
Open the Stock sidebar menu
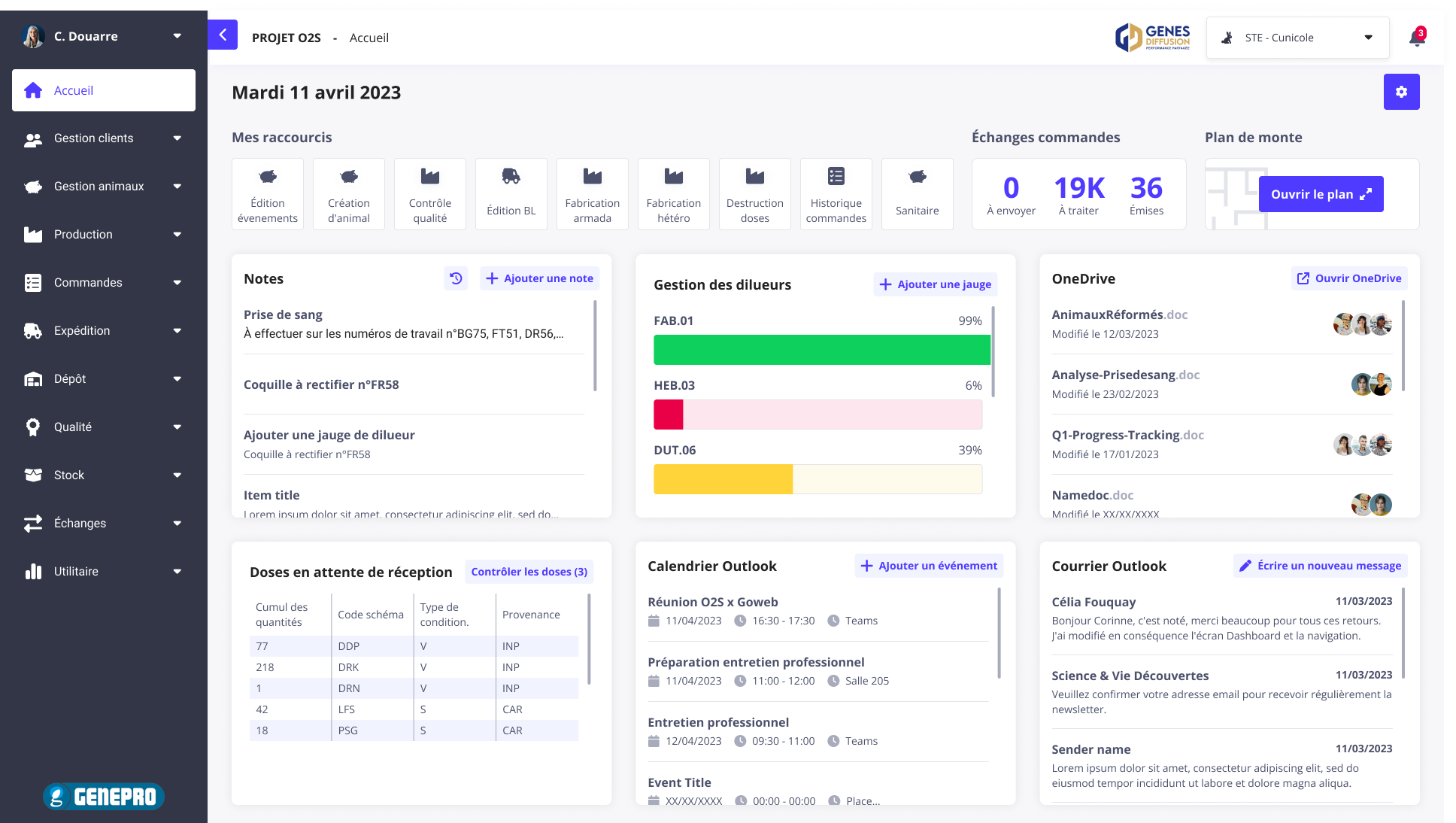point(104,475)
